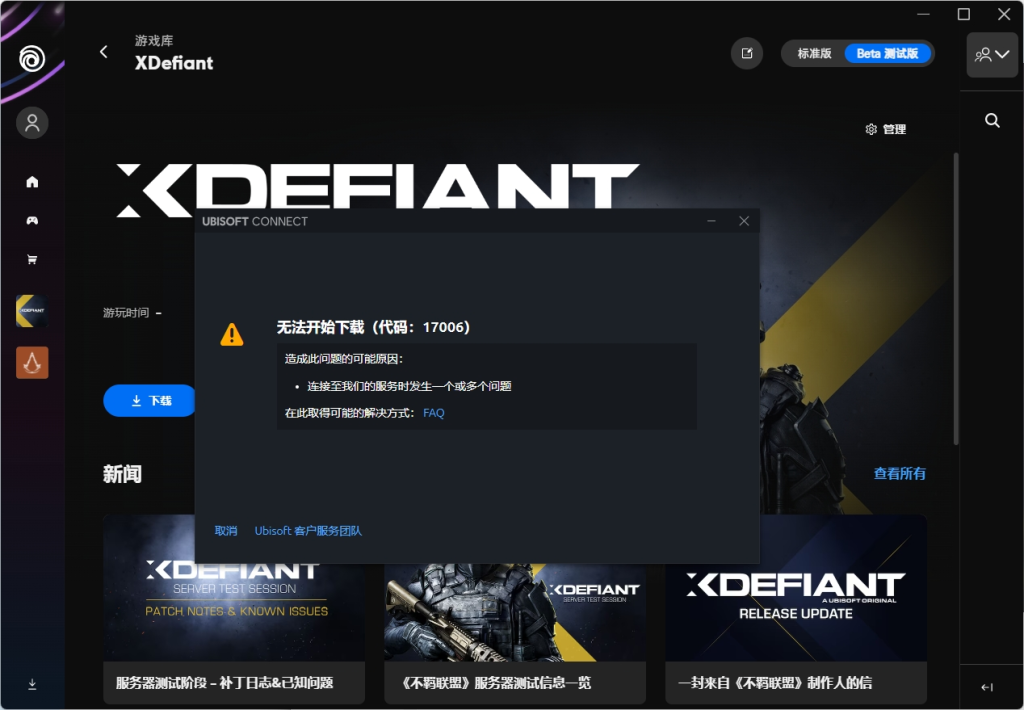The image size is (1024, 710).
Task: Select the Beta 测试版 version toggle
Action: pos(888,54)
